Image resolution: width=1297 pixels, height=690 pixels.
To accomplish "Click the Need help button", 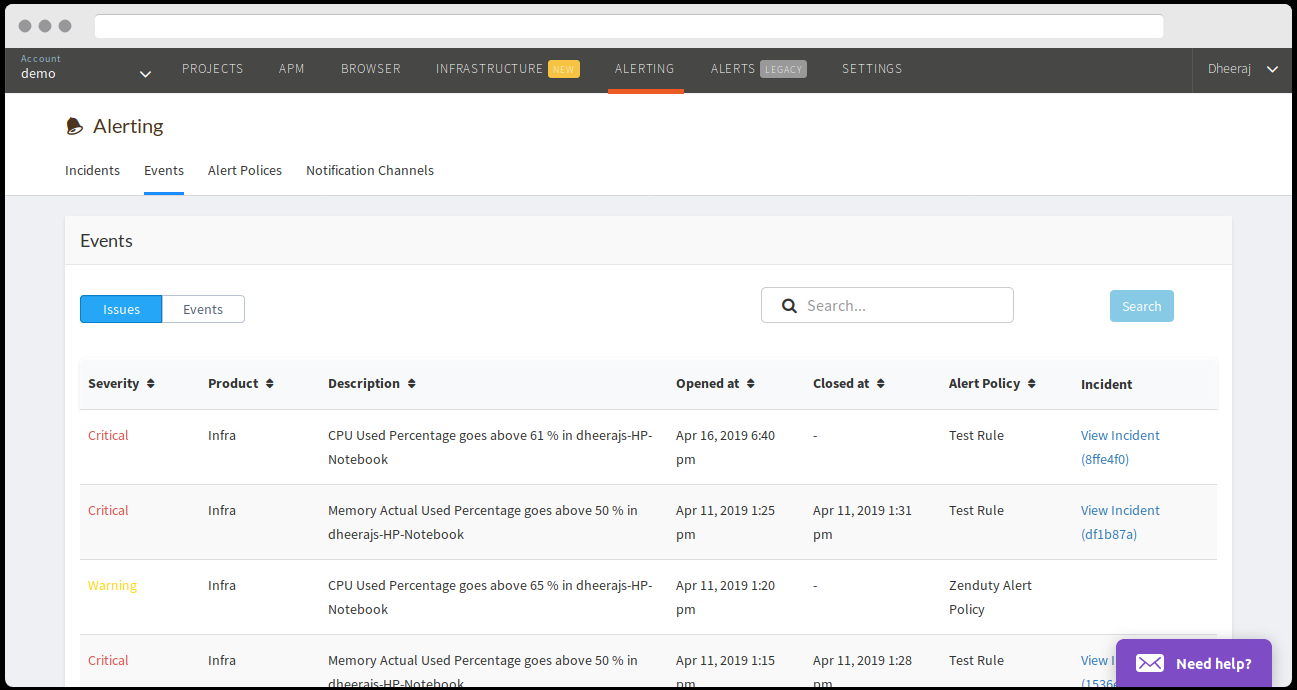I will tap(1194, 663).
